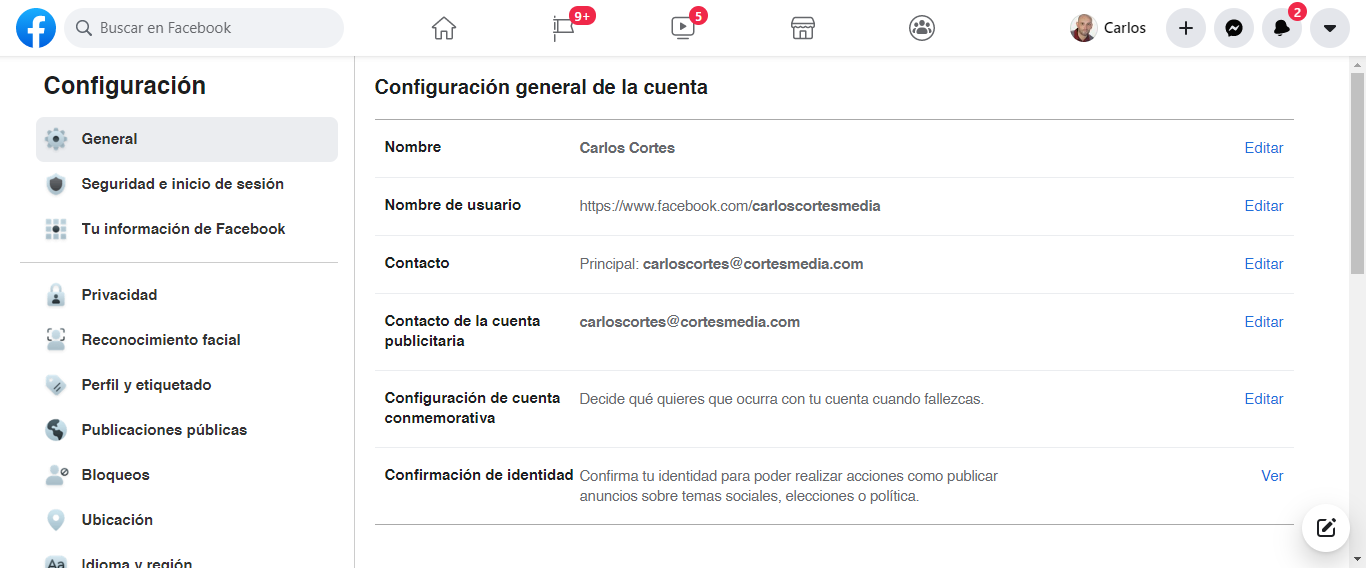Open the Groups icon in top bar
This screenshot has height=568, width=1366.
click(x=922, y=28)
